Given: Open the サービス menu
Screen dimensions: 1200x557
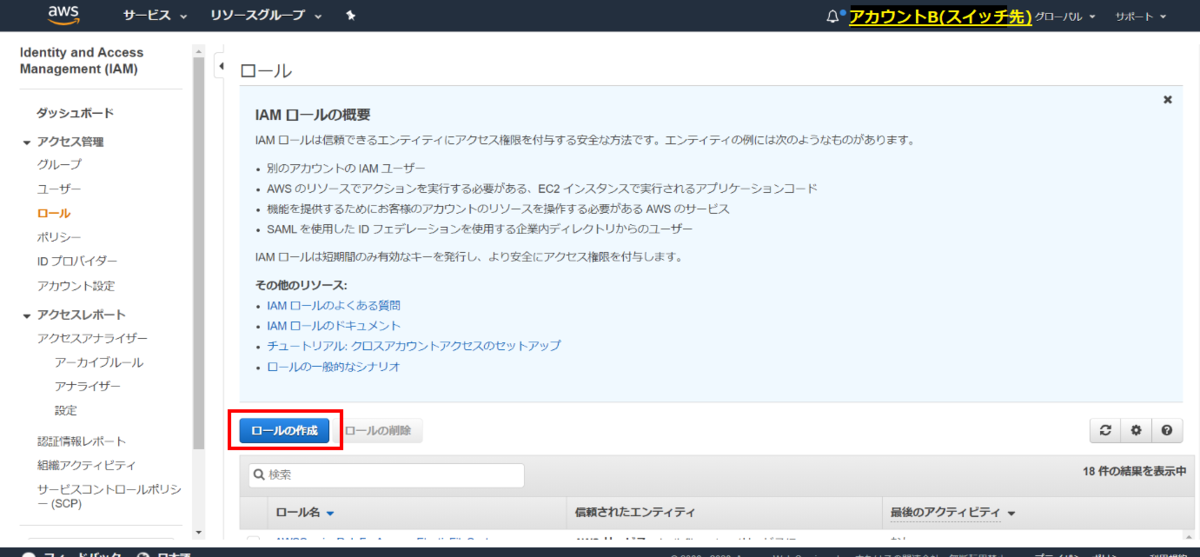Looking at the screenshot, I should [155, 16].
